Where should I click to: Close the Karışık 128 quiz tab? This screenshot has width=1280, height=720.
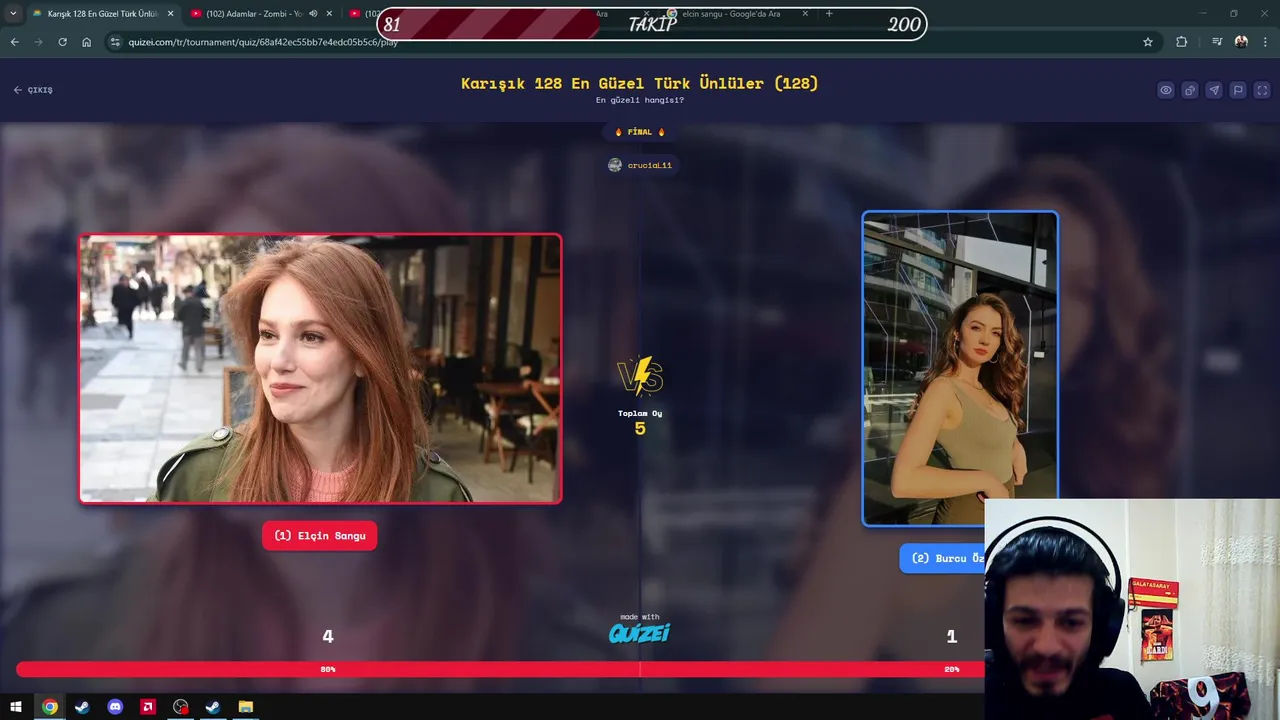(x=170, y=14)
